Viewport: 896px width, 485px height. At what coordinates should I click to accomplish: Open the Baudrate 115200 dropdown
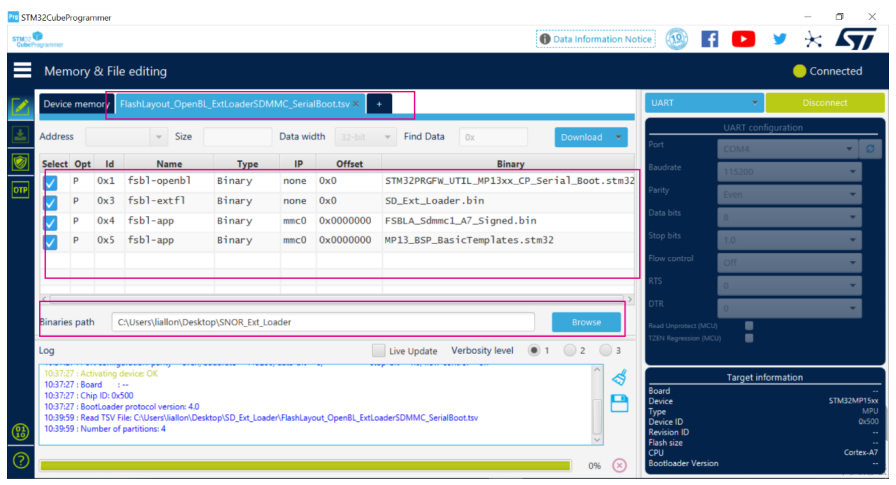789,171
